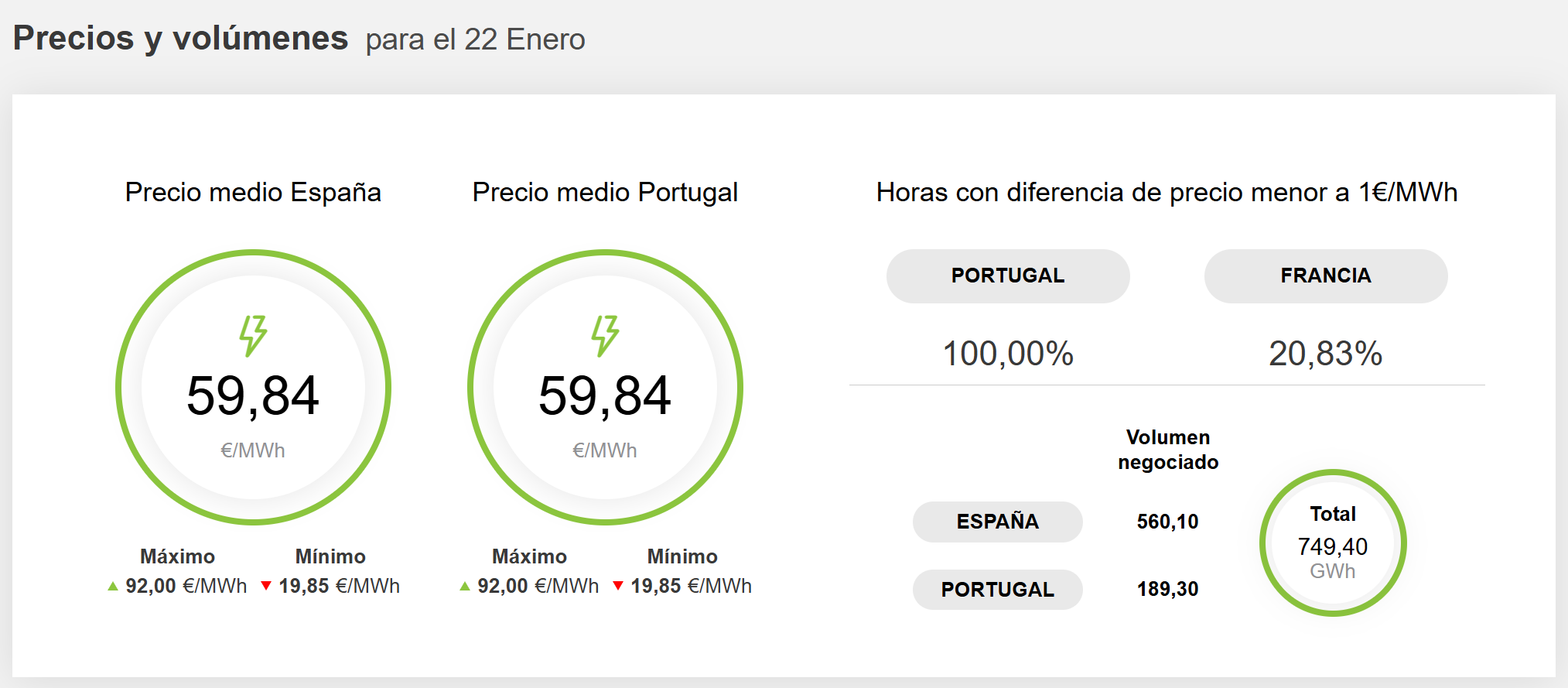This screenshot has width=1568, height=688.
Task: Click the "Precio medio España" title
Action: click(253, 192)
